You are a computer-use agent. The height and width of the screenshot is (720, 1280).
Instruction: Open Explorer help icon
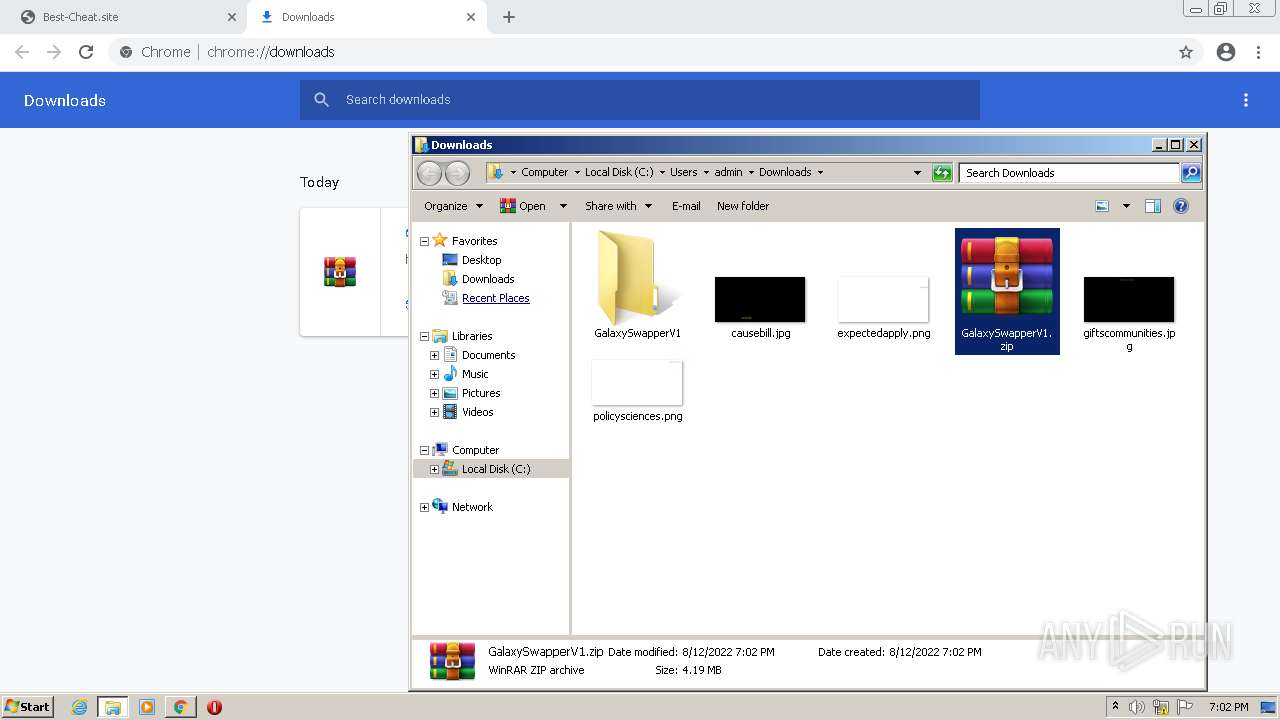pos(1181,206)
